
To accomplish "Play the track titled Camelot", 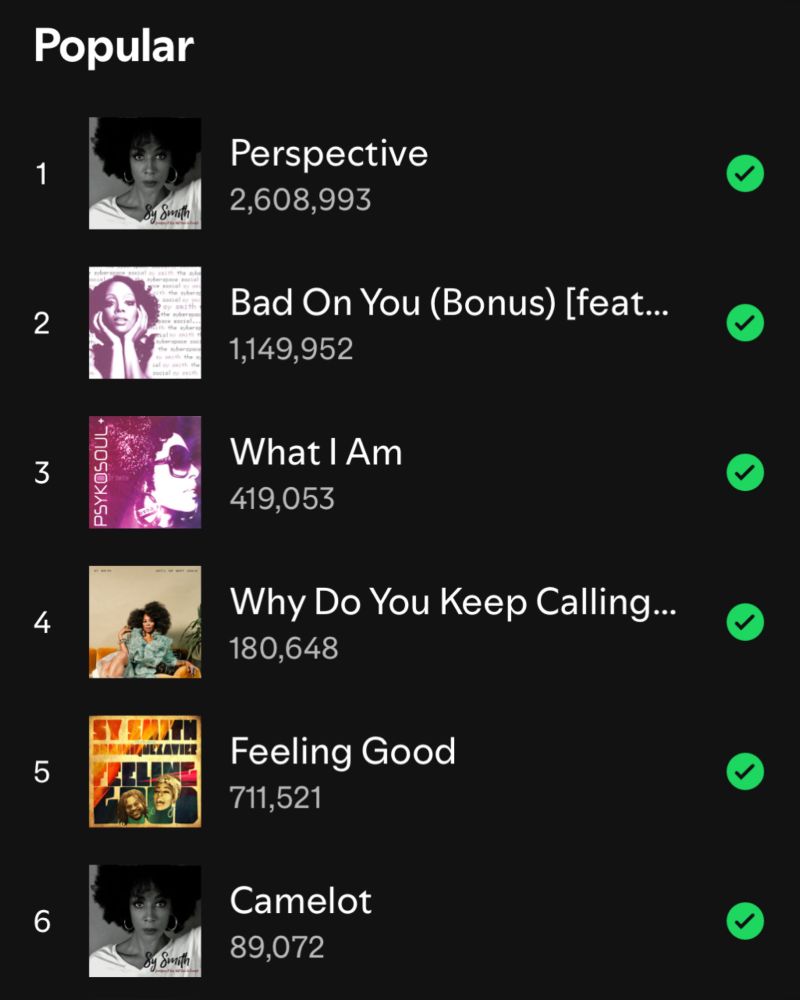I will (301, 901).
